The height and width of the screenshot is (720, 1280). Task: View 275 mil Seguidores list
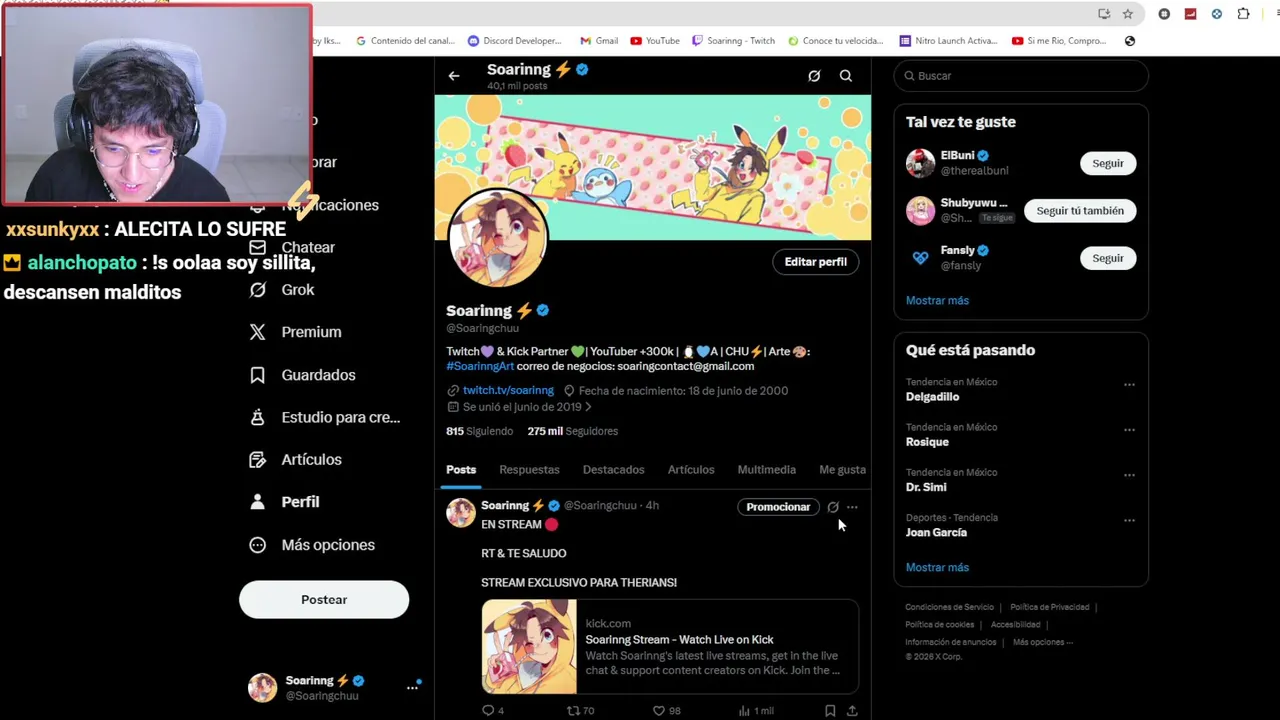573,431
